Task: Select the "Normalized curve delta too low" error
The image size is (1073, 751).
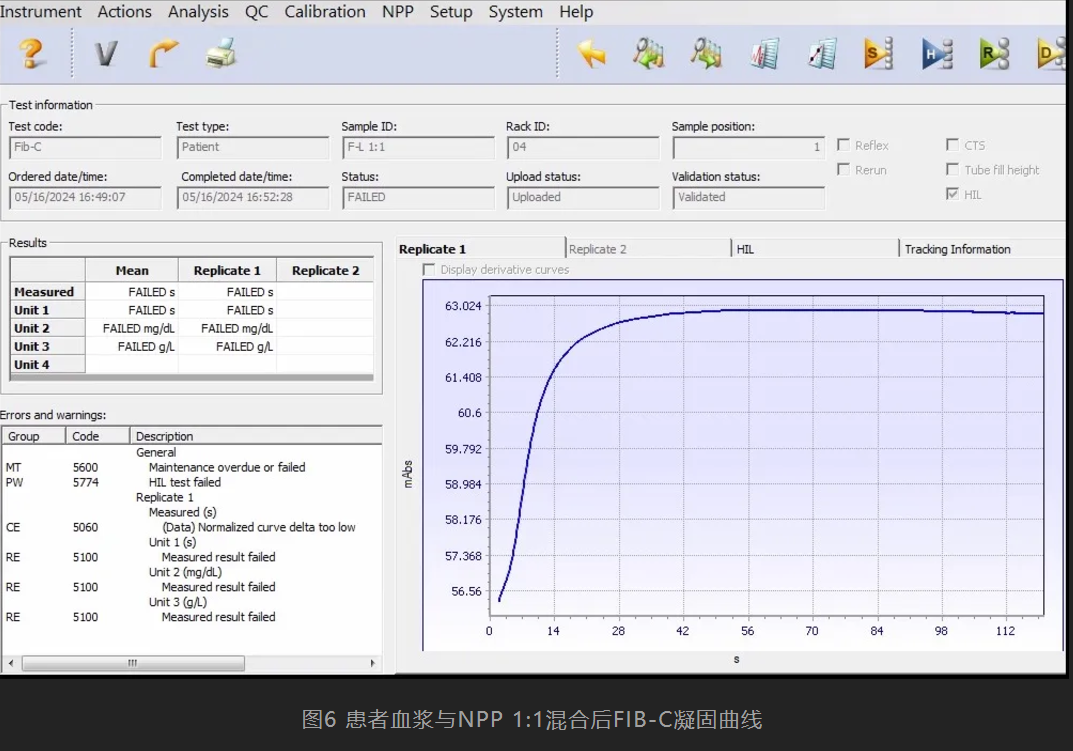Action: click(x=192, y=527)
